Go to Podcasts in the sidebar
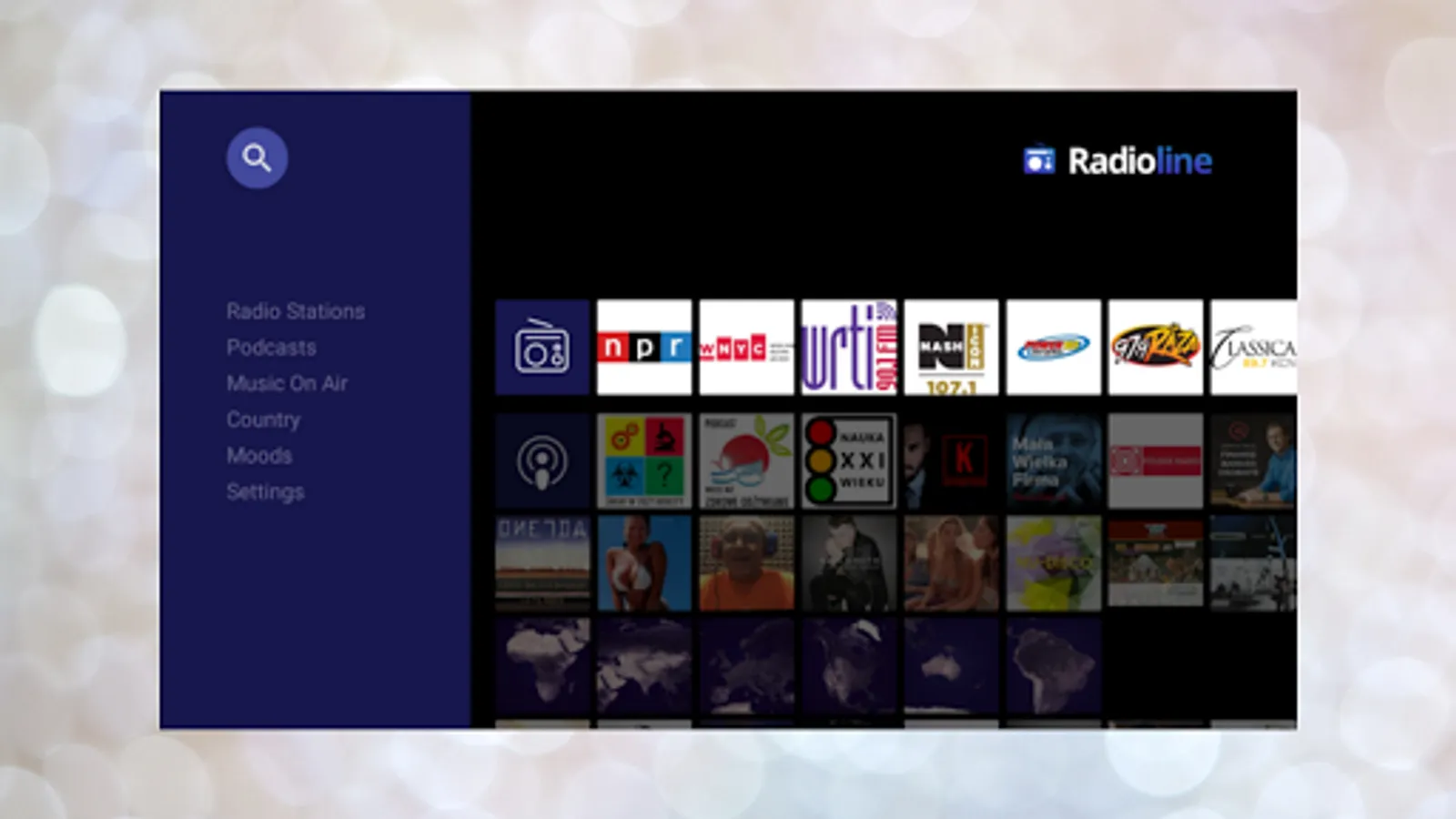Screen dimensions: 1456x819 [x=271, y=348]
